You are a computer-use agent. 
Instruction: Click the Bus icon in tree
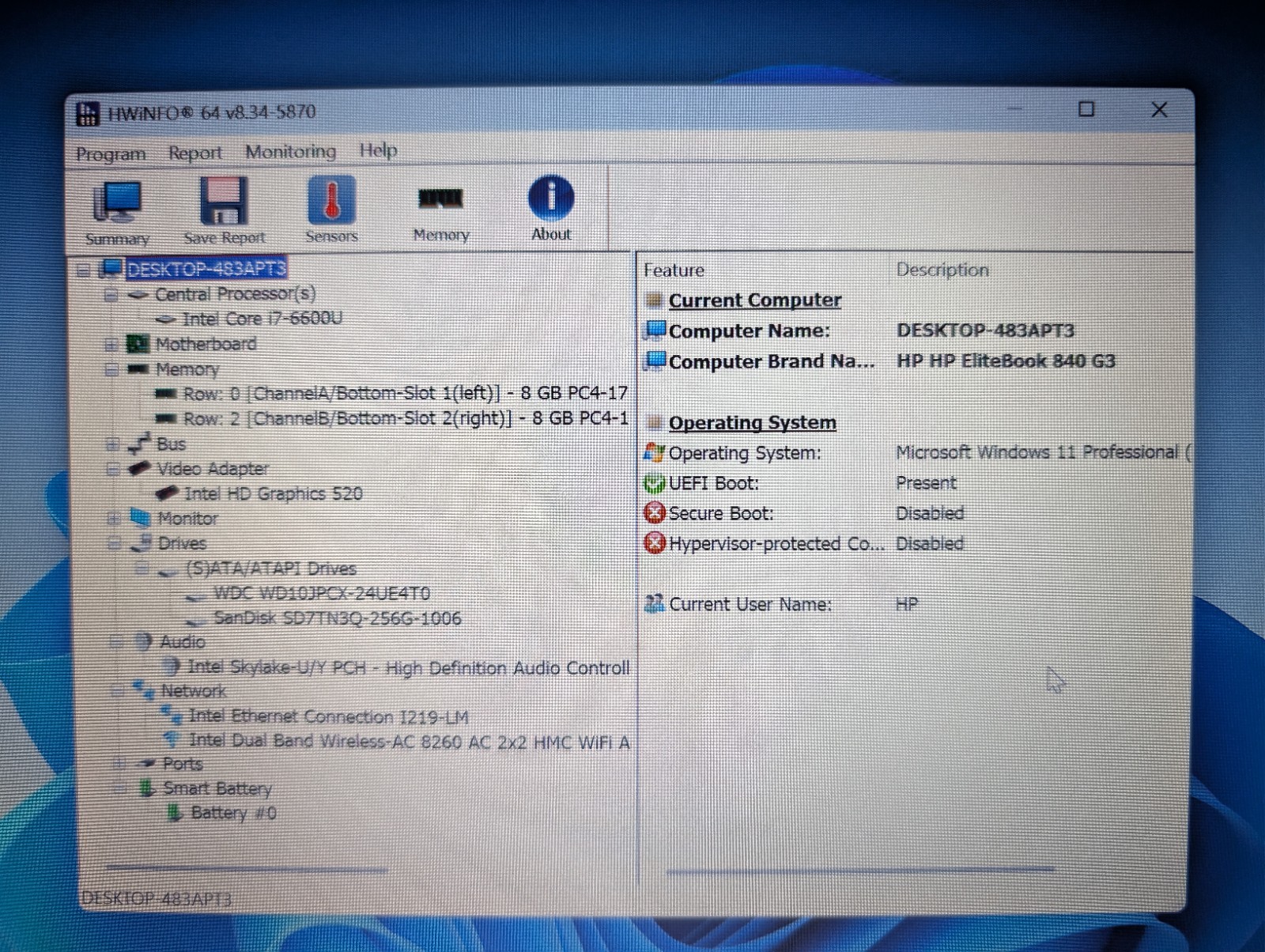point(139,444)
